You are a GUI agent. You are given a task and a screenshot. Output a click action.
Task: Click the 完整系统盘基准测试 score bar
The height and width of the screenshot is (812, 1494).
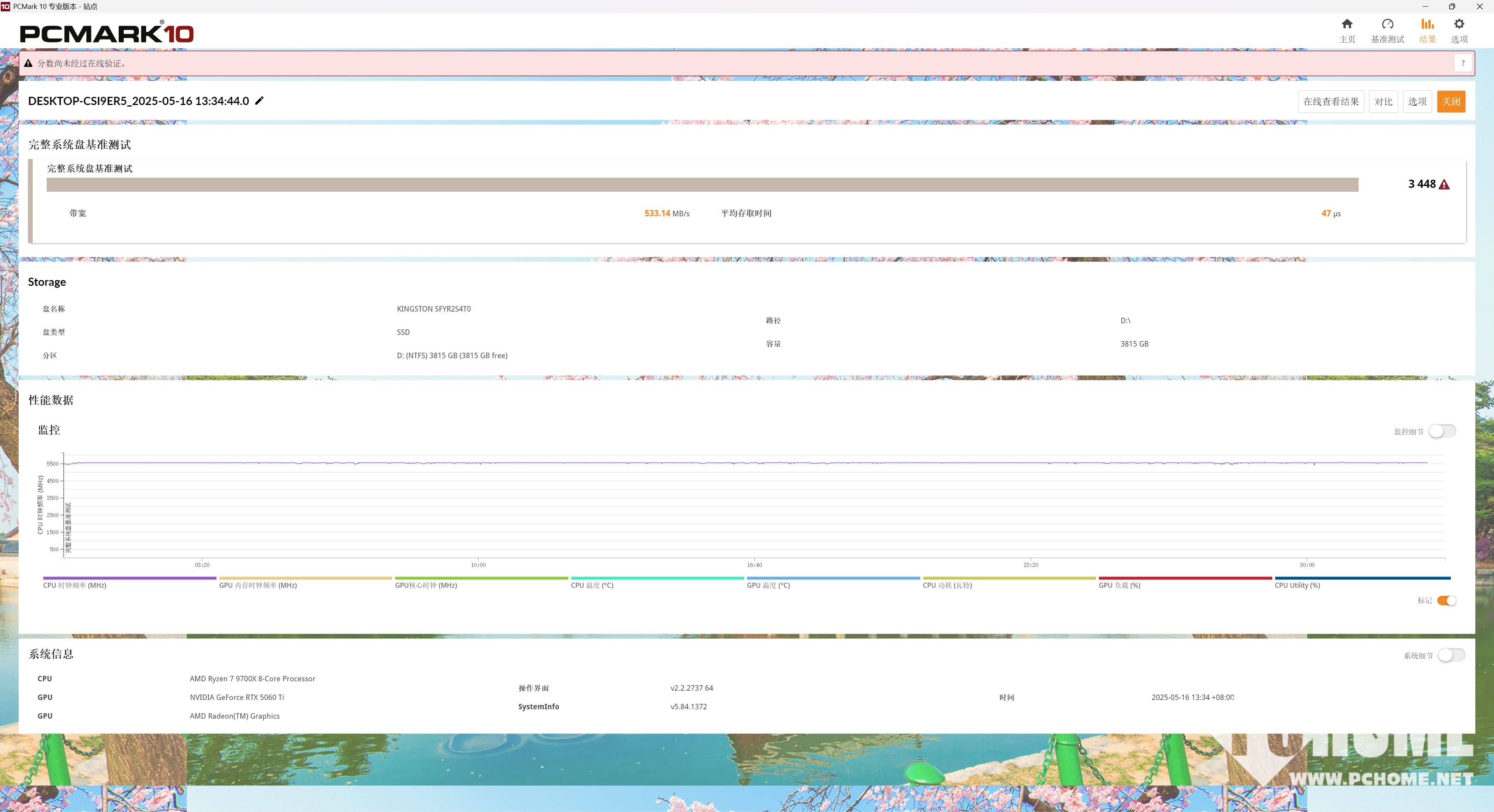point(702,184)
